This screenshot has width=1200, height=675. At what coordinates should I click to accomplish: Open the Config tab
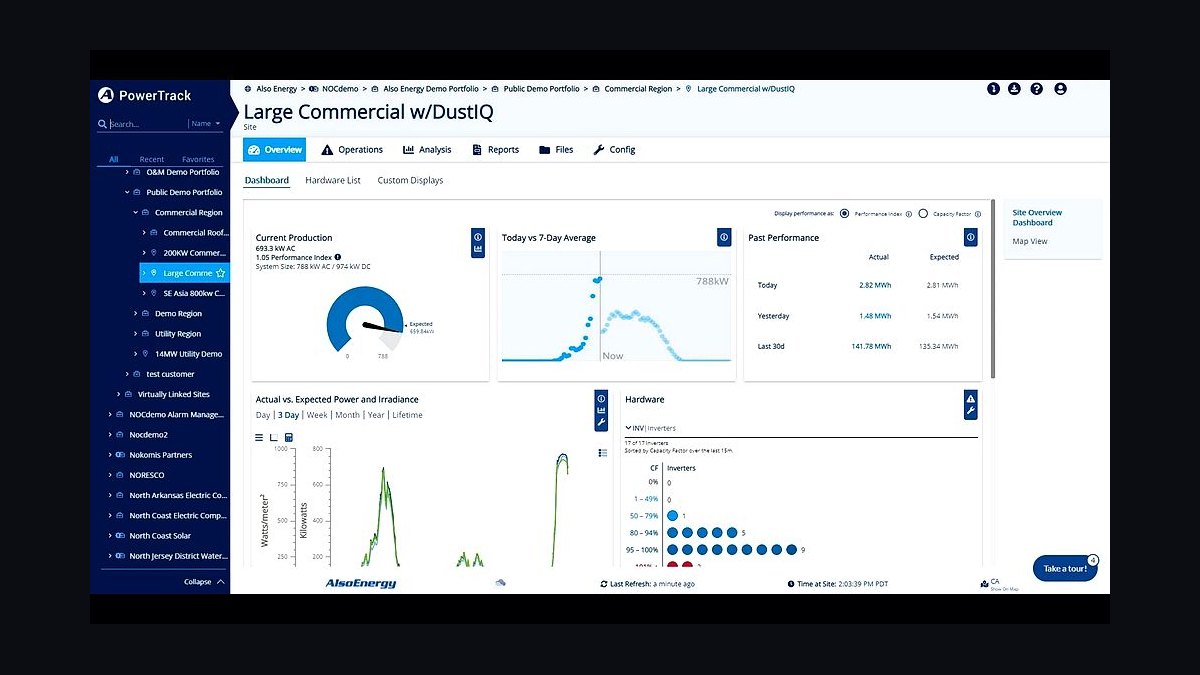click(614, 150)
